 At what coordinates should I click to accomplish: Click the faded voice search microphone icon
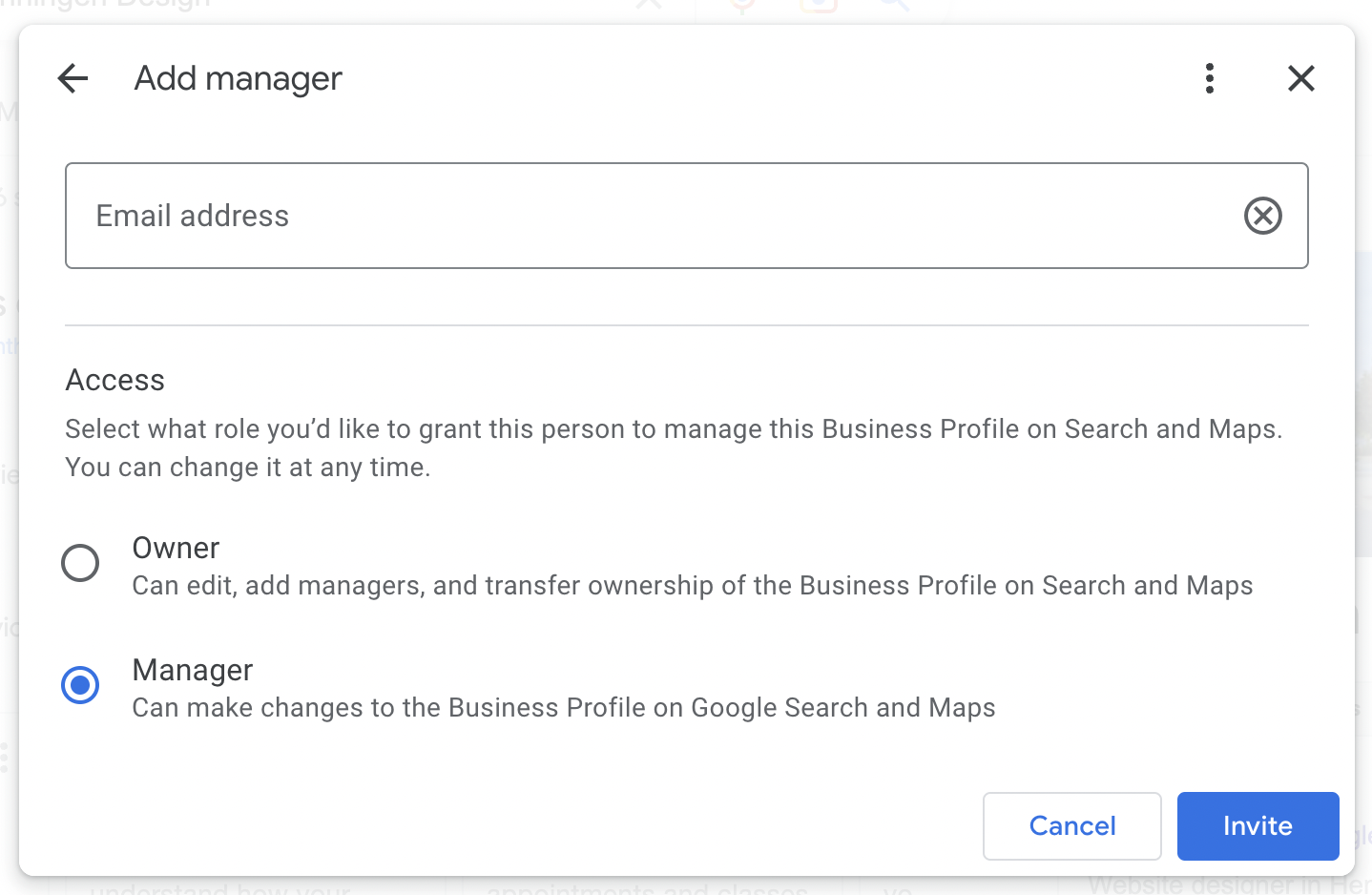point(743,8)
